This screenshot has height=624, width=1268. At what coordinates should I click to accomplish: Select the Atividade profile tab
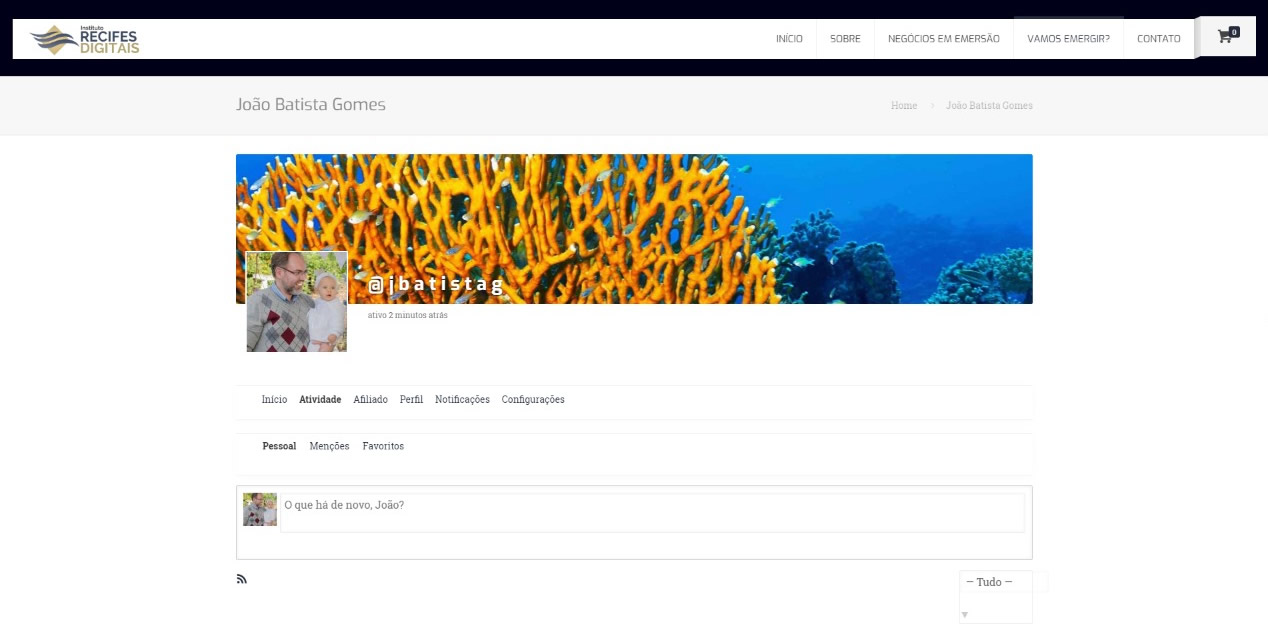click(x=320, y=400)
